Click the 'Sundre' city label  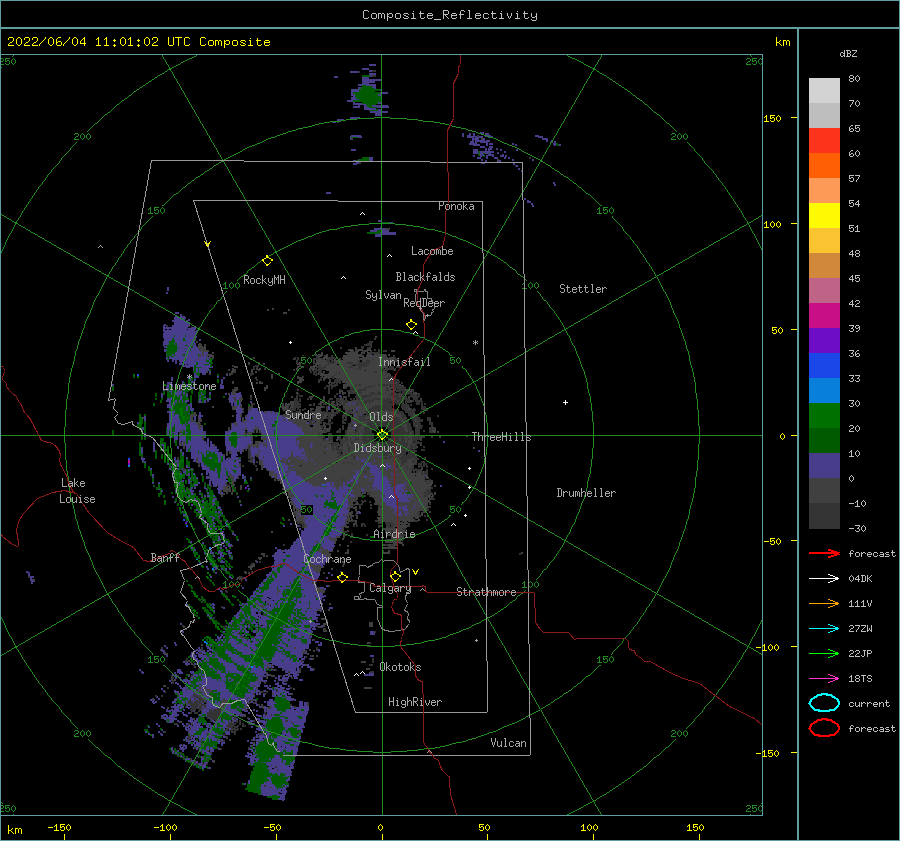[x=303, y=414]
